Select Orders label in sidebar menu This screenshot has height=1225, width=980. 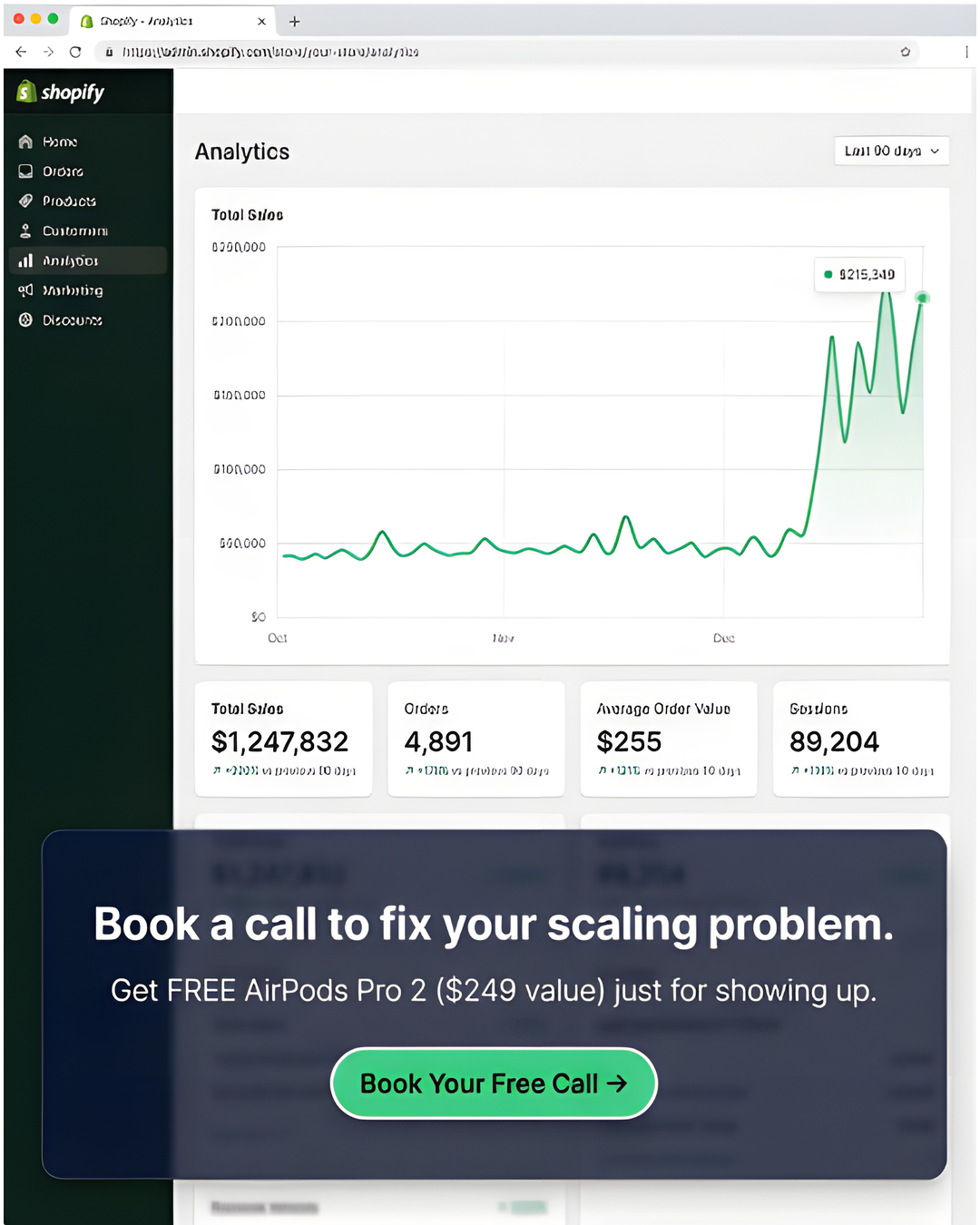(x=63, y=171)
